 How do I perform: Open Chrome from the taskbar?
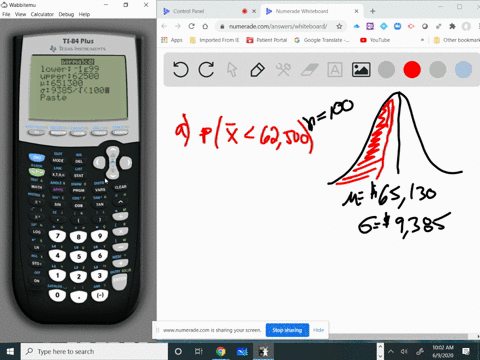220,351
